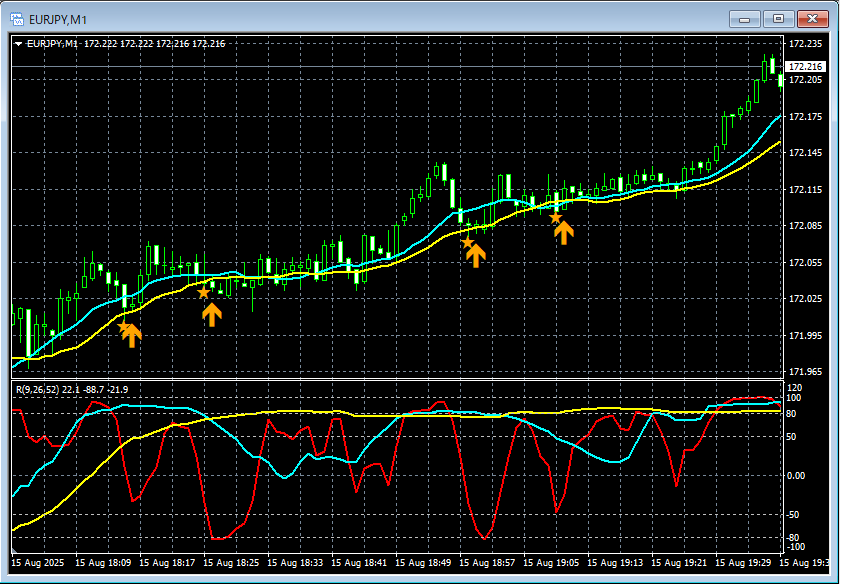
Task: Click time axis label 15 Aug 19:21
Action: pyautogui.click(x=680, y=563)
